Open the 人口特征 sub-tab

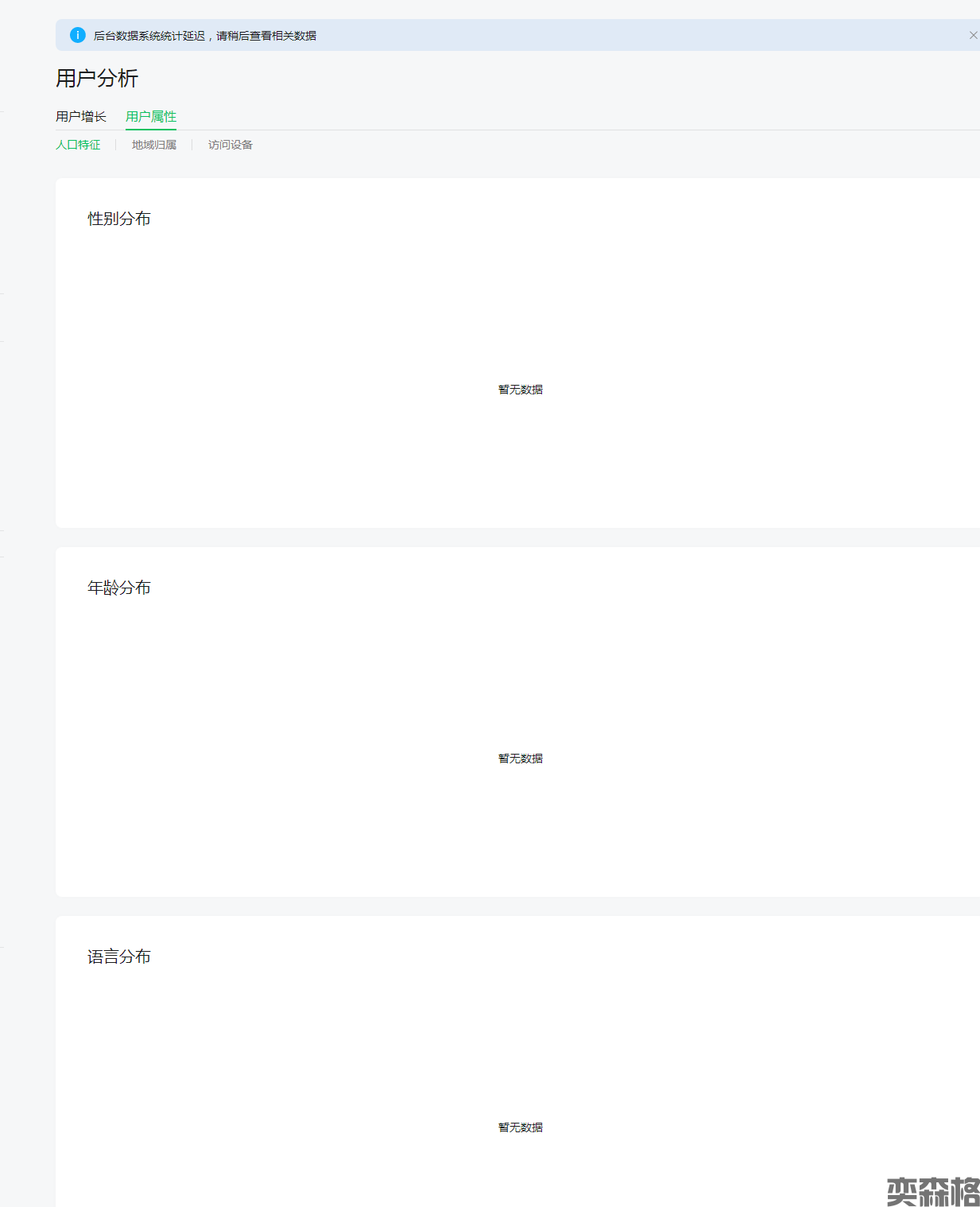point(78,145)
